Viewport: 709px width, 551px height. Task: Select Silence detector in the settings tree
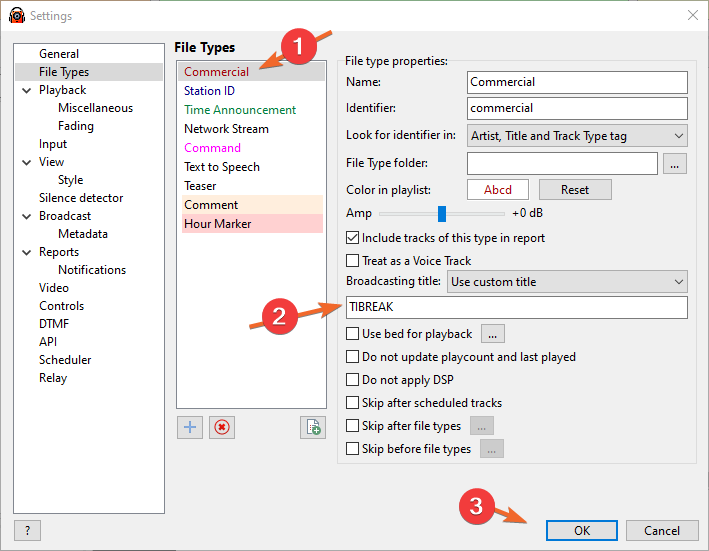81,198
